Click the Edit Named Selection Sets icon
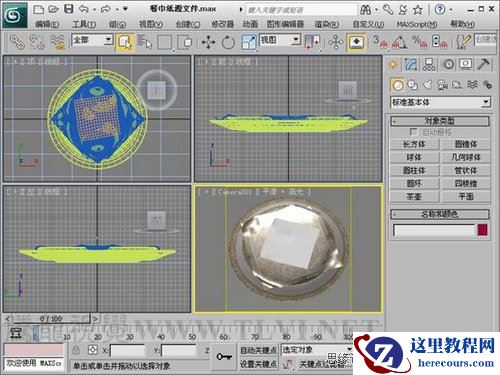The height and width of the screenshot is (375, 500). click(463, 42)
